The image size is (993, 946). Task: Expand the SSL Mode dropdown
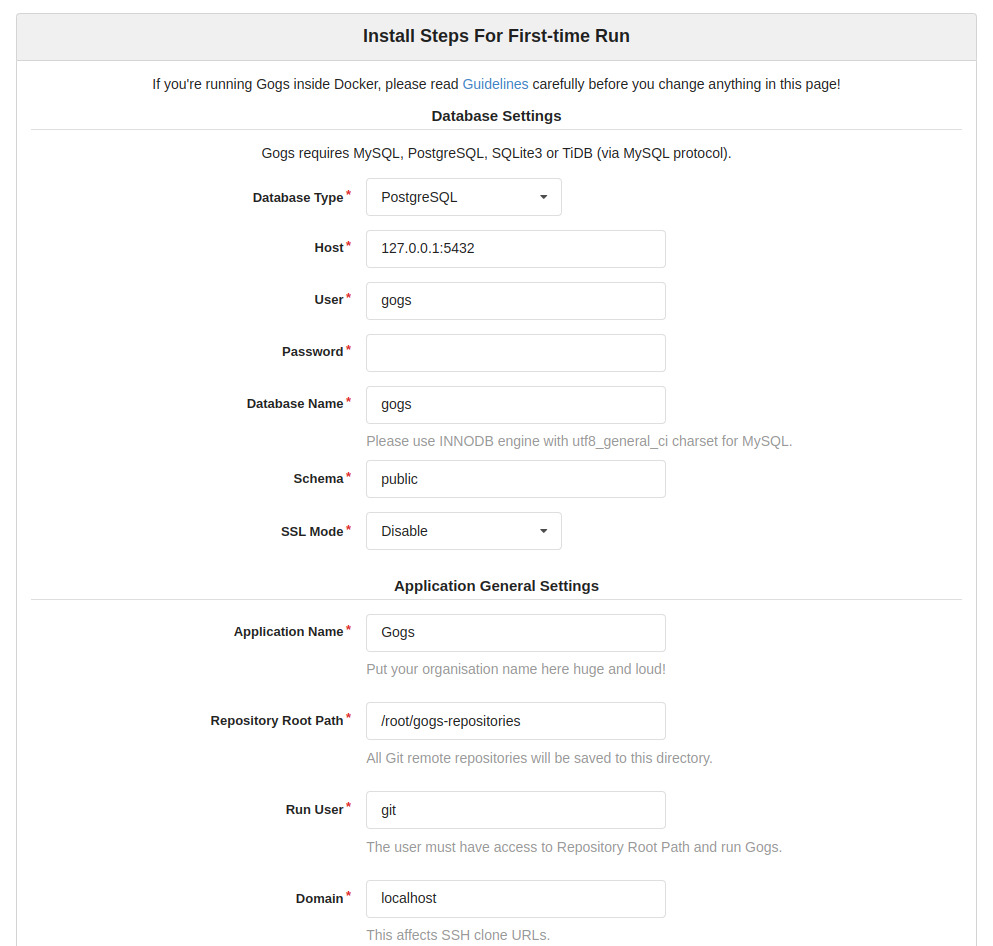click(464, 531)
